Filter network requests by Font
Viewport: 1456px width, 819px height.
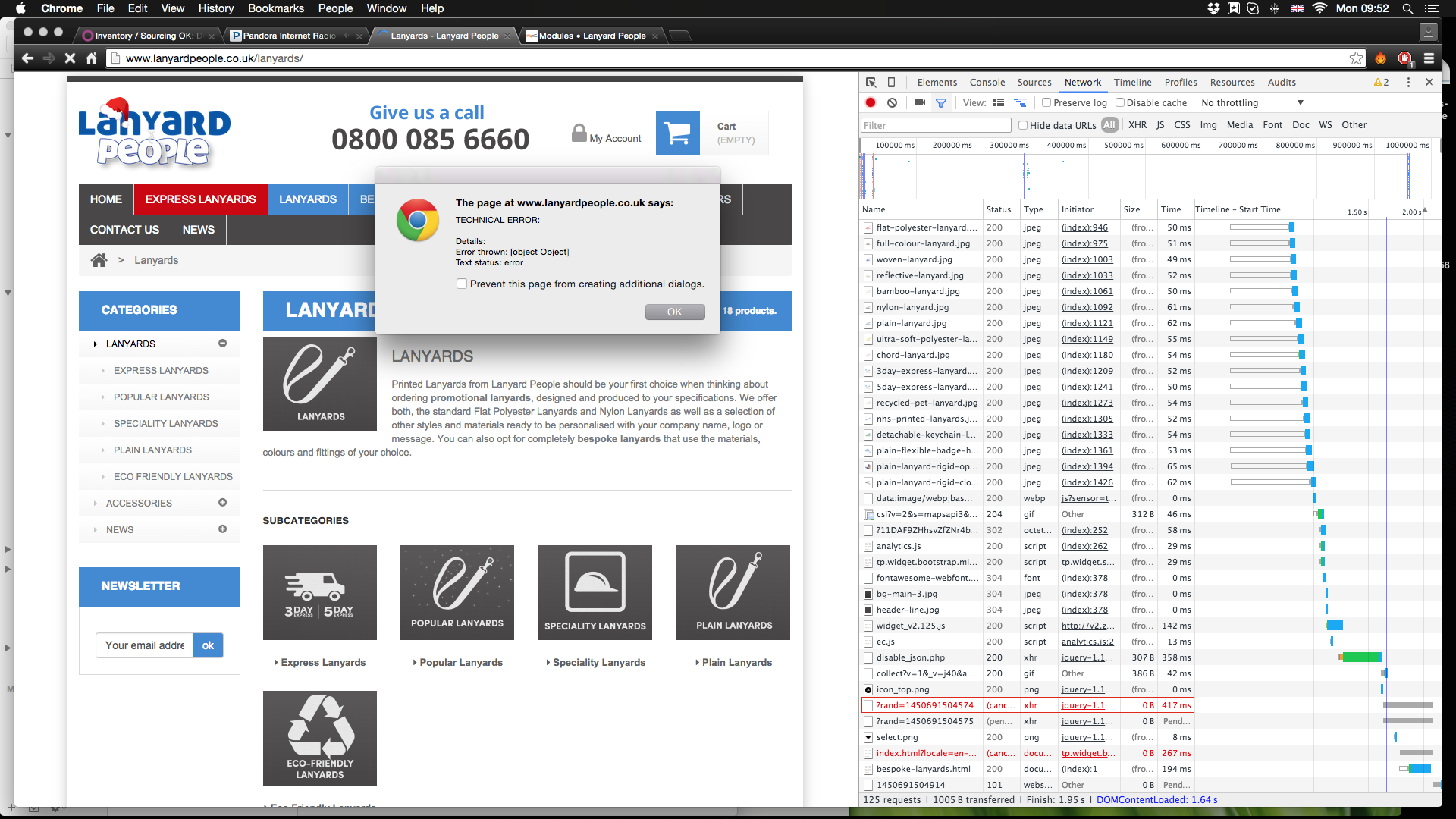[1272, 125]
